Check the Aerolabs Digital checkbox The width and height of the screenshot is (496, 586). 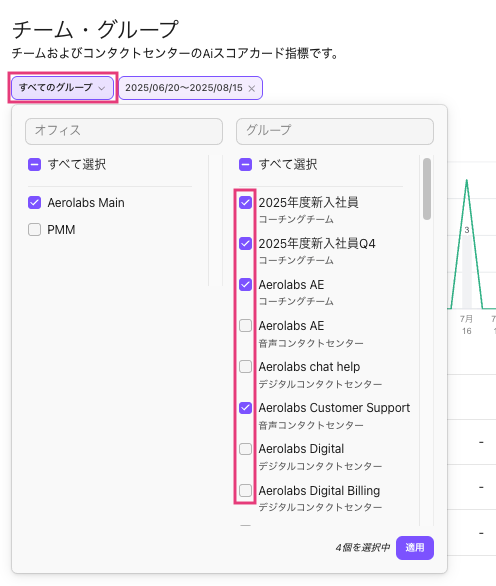point(245,448)
